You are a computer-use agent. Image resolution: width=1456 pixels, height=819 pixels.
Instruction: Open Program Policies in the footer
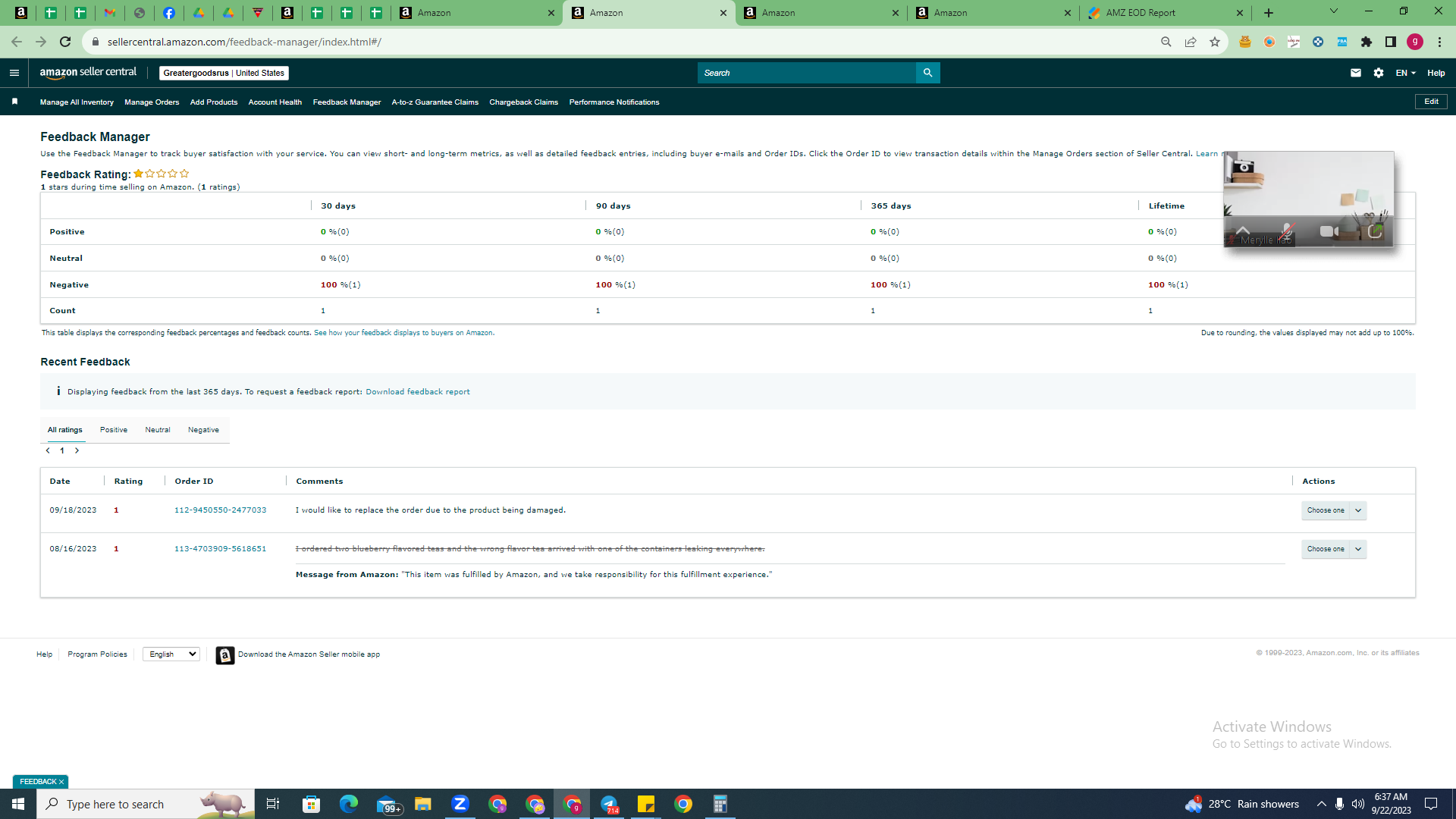(98, 654)
